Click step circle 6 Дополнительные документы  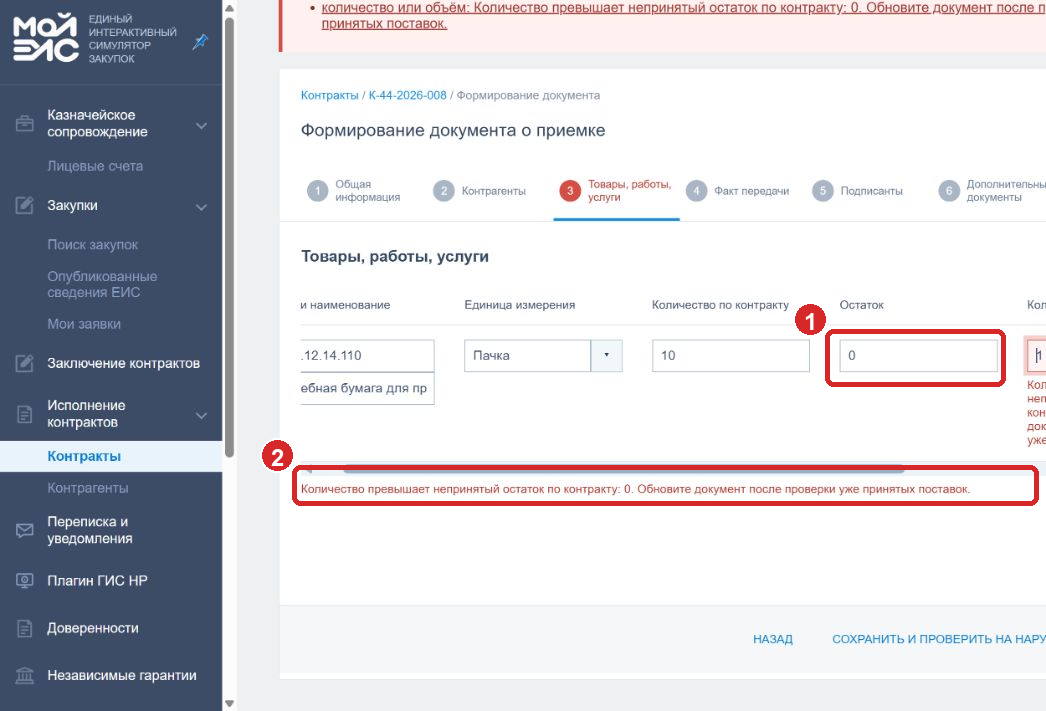coord(949,191)
